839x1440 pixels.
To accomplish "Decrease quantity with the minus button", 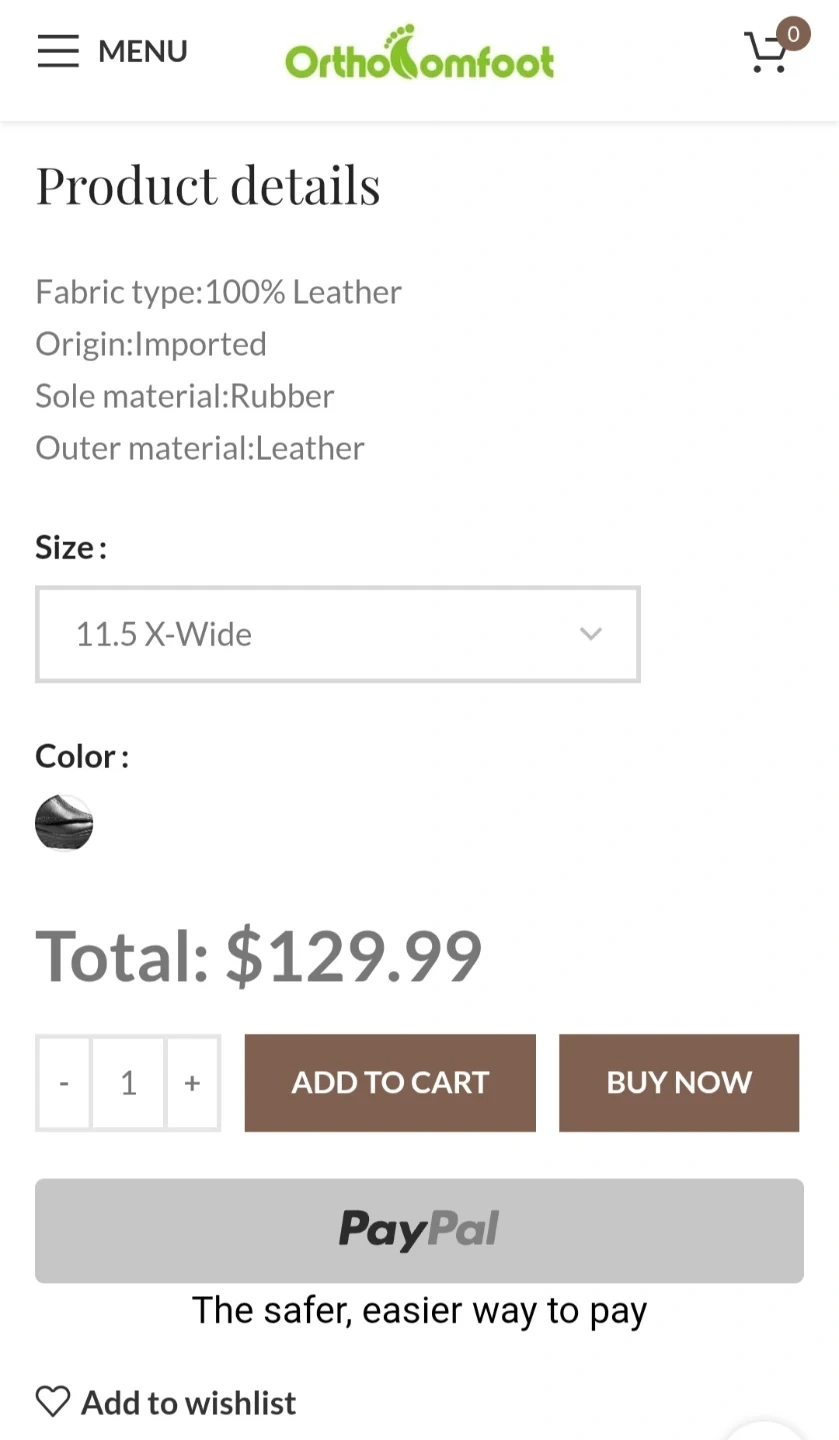I will coord(64,1083).
